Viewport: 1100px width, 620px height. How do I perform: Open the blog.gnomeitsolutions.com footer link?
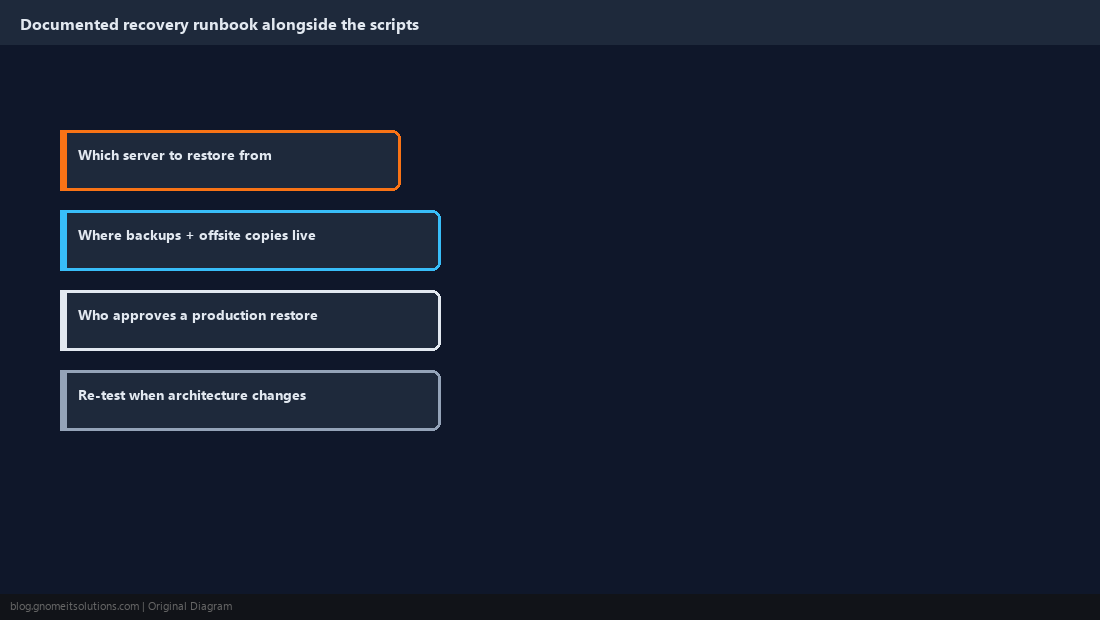[x=74, y=607]
